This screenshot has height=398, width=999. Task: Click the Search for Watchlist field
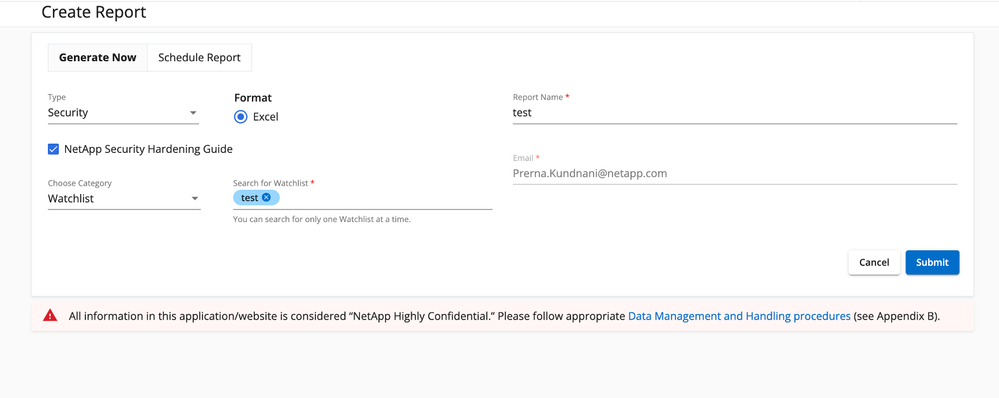[x=363, y=198]
